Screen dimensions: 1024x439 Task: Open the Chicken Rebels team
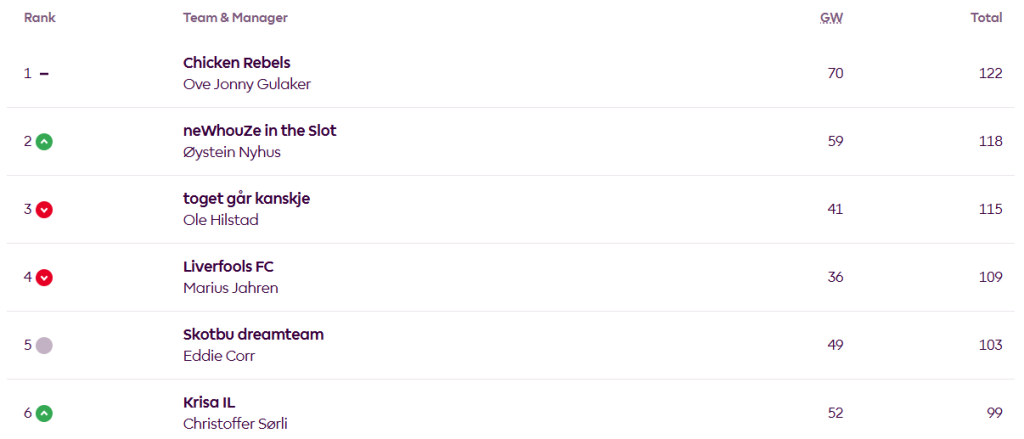[x=237, y=63]
